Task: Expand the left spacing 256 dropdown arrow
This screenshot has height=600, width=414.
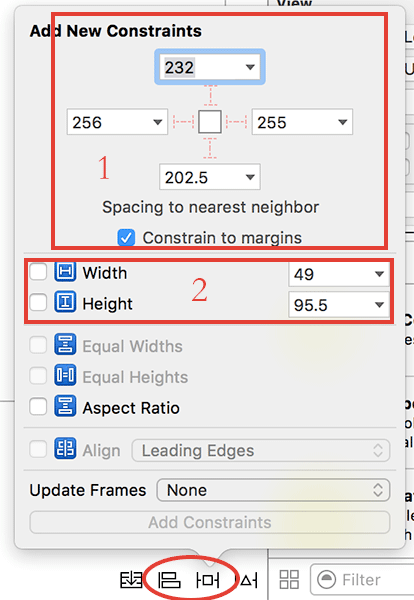Action: point(157,122)
